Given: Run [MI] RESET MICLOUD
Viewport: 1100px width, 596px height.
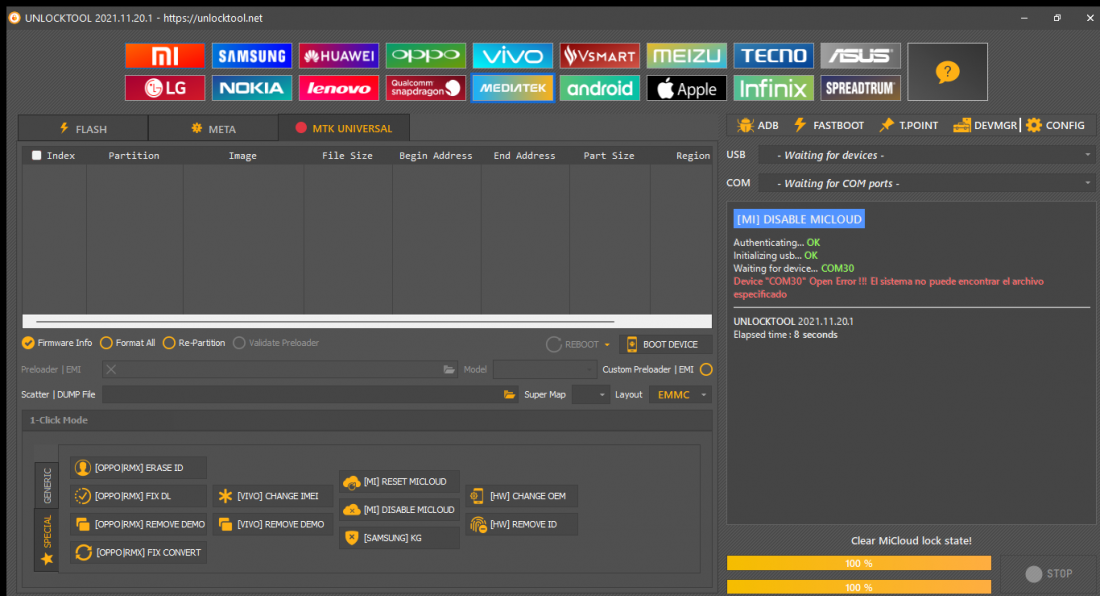Looking at the screenshot, I should pyautogui.click(x=399, y=482).
